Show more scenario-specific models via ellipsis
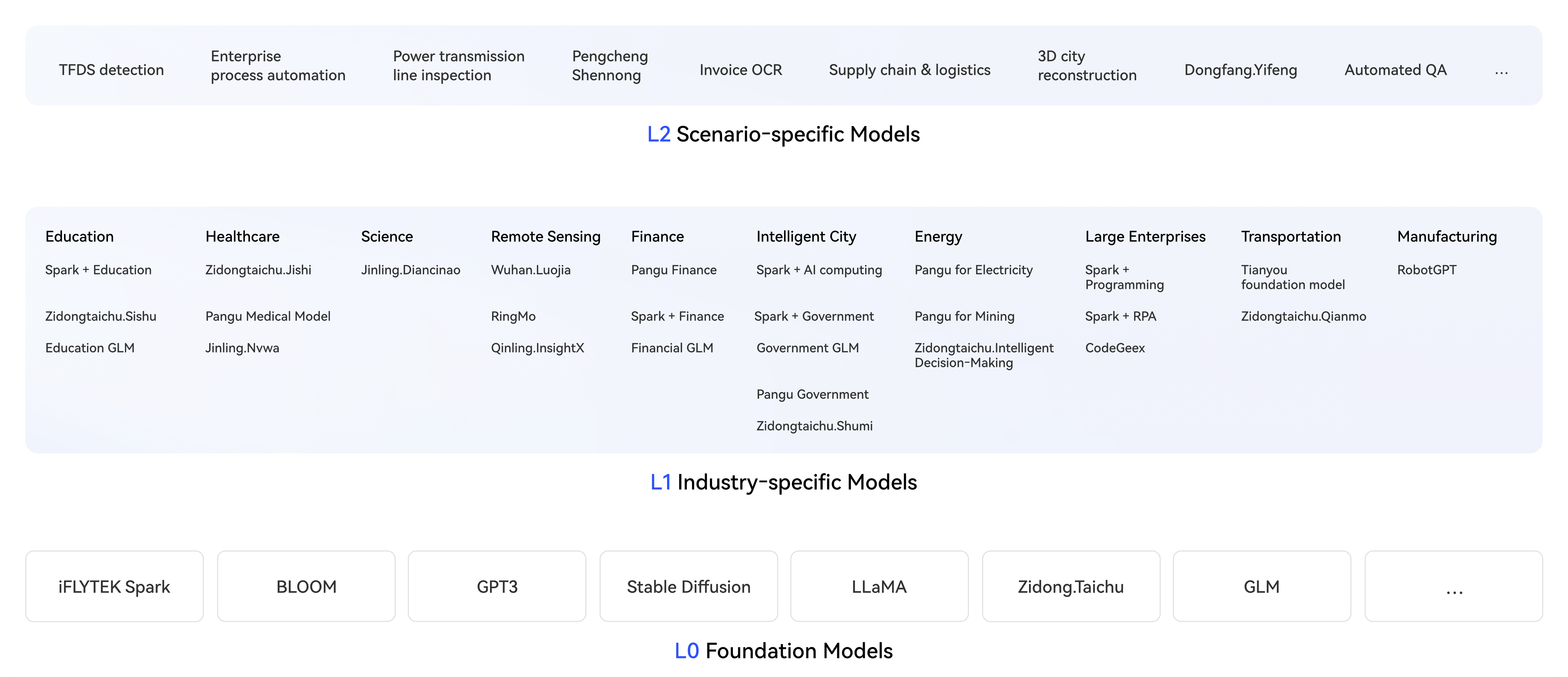 1501,71
